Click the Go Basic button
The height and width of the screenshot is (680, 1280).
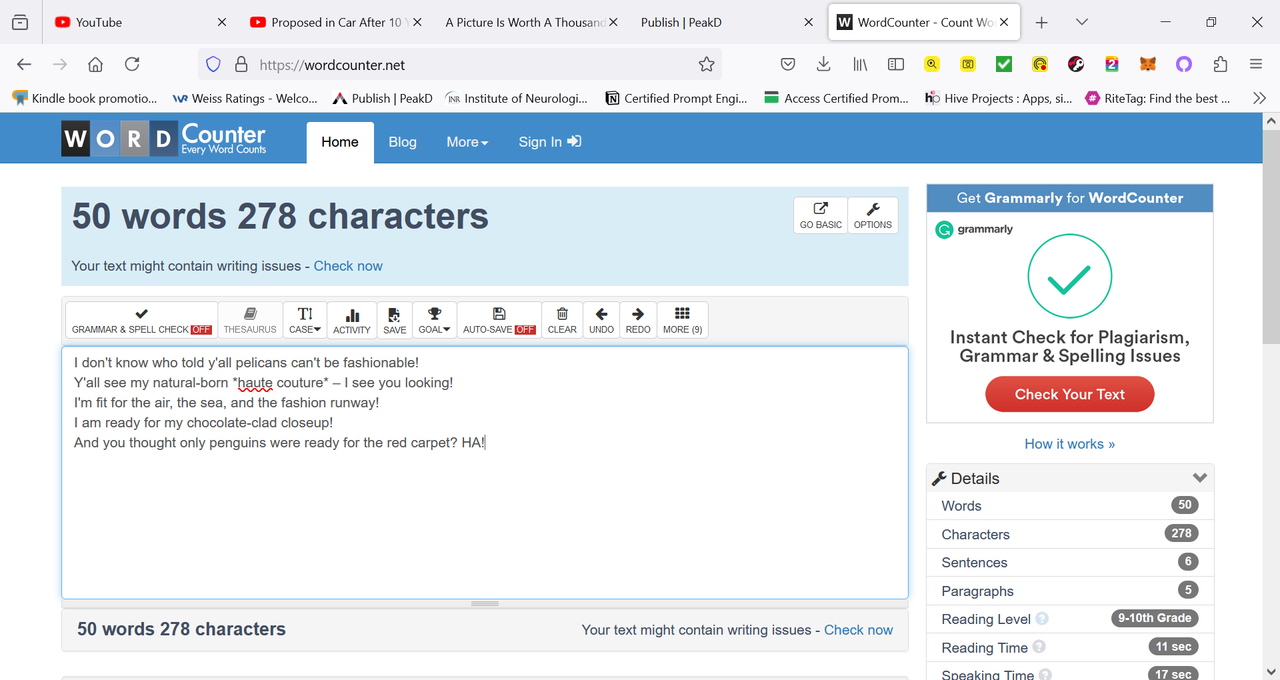(821, 215)
